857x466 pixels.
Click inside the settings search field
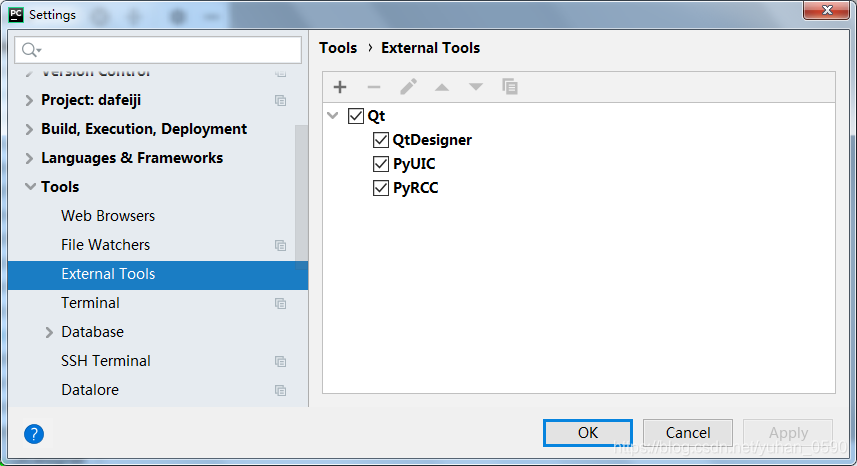158,50
